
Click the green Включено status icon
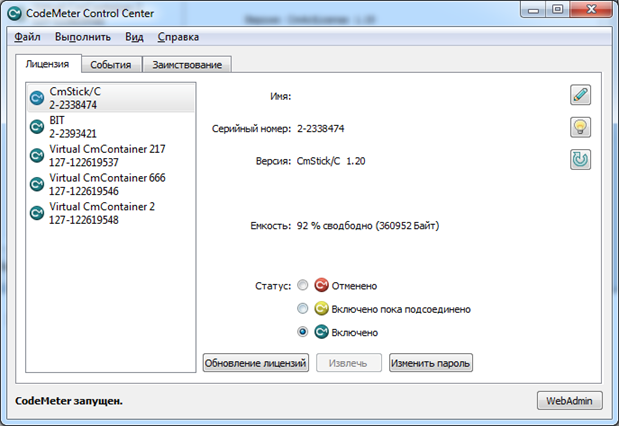[x=321, y=332]
